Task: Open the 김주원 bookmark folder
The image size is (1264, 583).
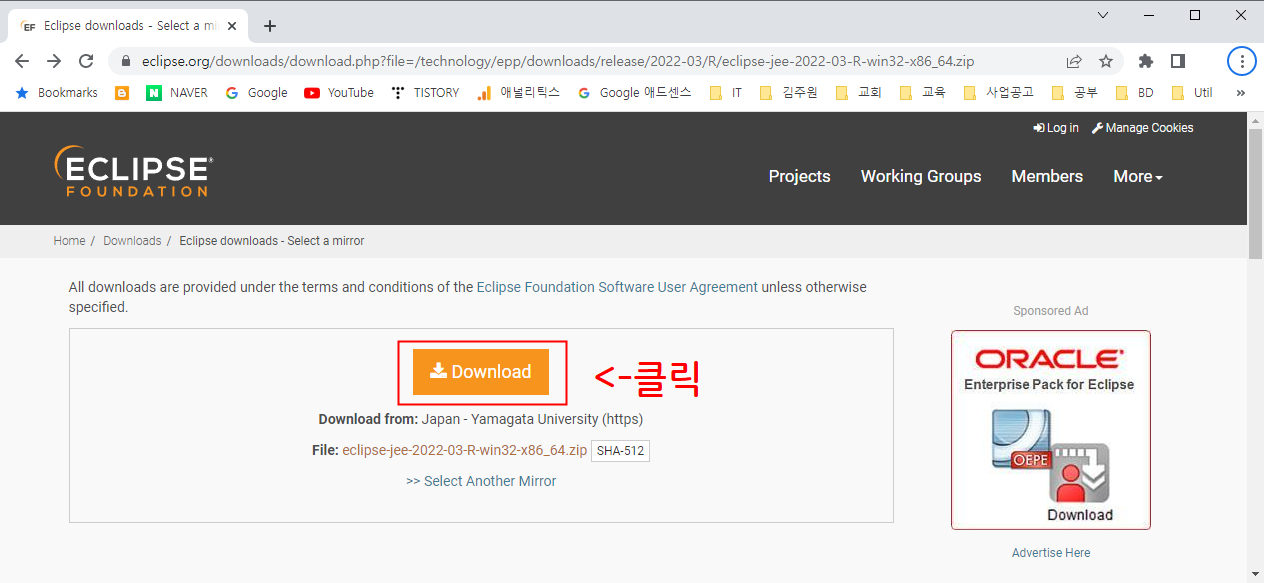Action: coord(788,92)
